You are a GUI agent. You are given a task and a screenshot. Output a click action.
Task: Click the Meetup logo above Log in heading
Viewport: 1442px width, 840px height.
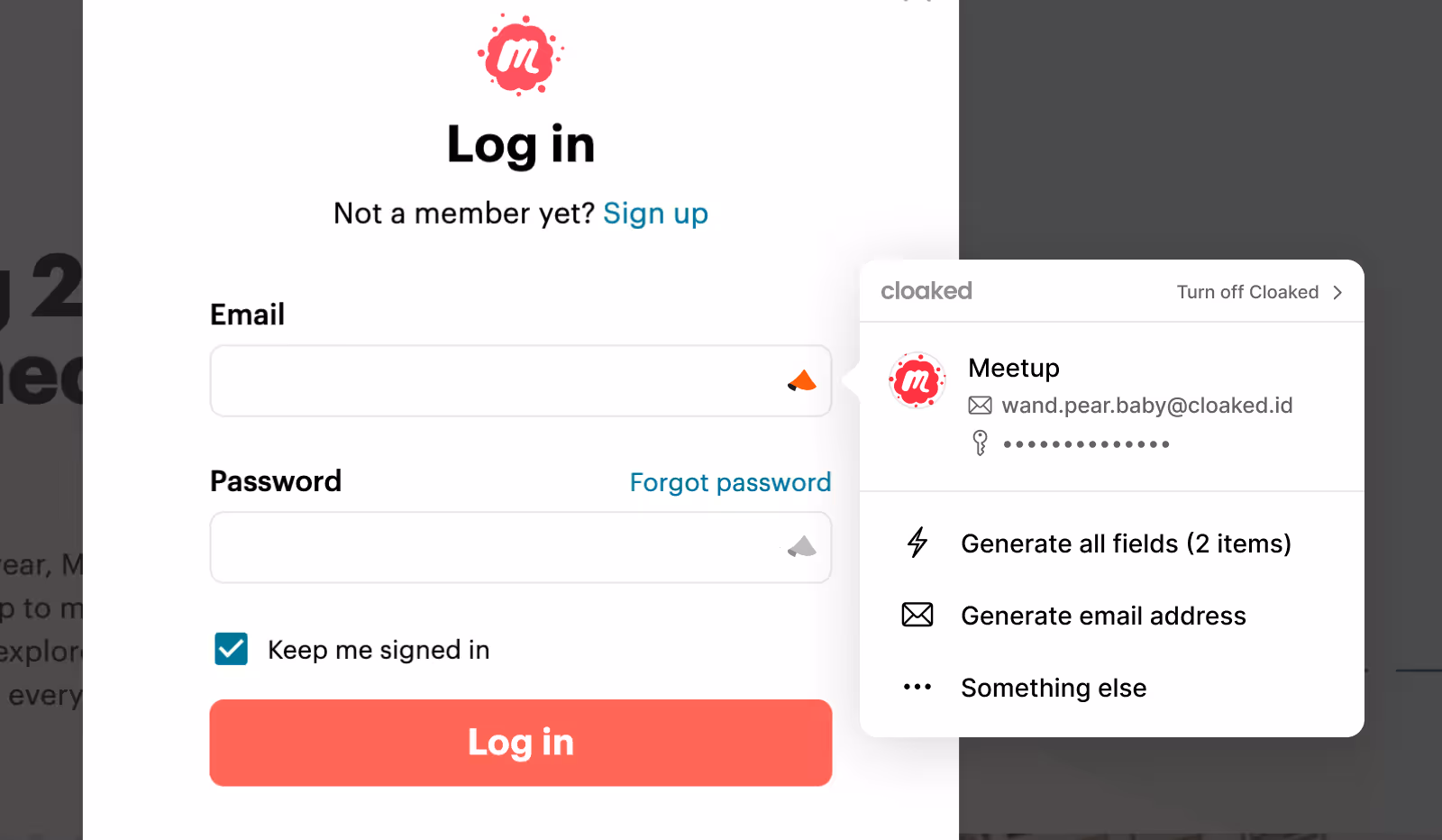click(520, 55)
